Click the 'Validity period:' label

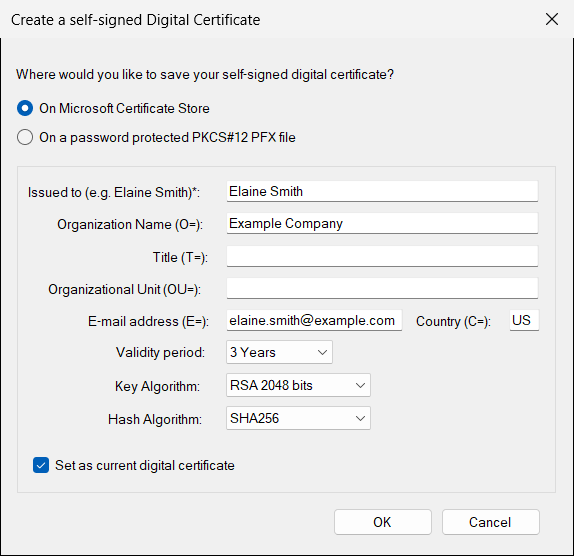coord(160,352)
